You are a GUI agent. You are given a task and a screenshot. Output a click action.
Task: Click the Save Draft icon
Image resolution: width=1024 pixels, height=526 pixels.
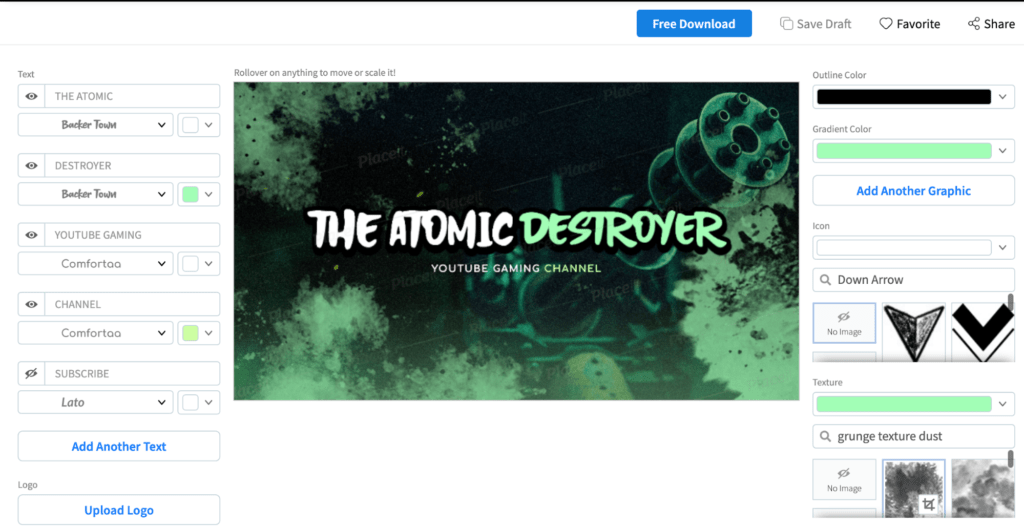pos(787,24)
